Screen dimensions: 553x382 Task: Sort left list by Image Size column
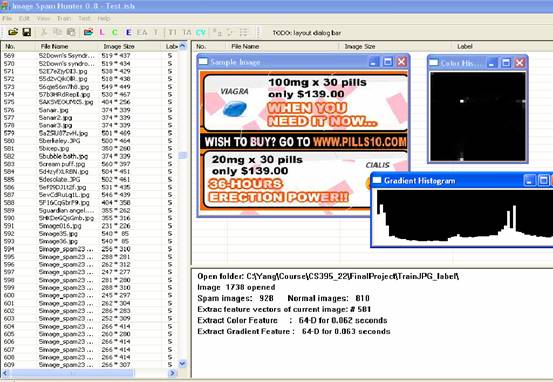(130, 46)
